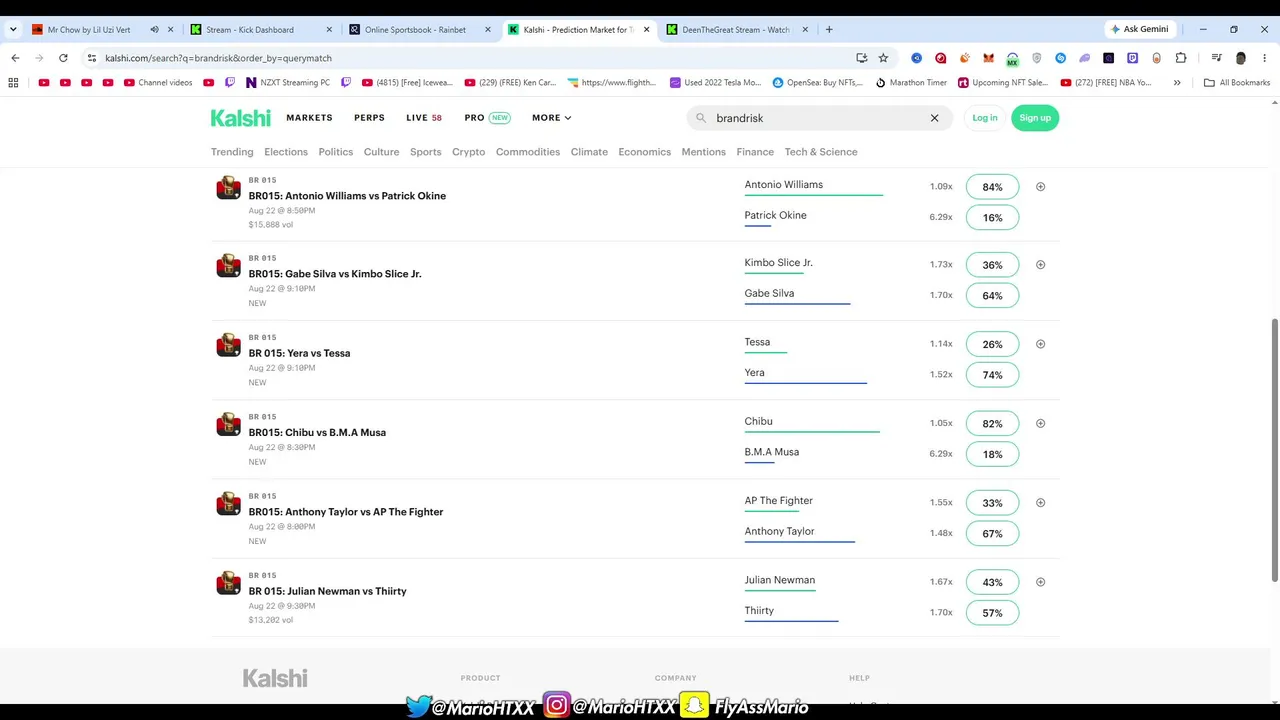
Task: Open the Marathon Timer bookmark
Action: point(911,83)
